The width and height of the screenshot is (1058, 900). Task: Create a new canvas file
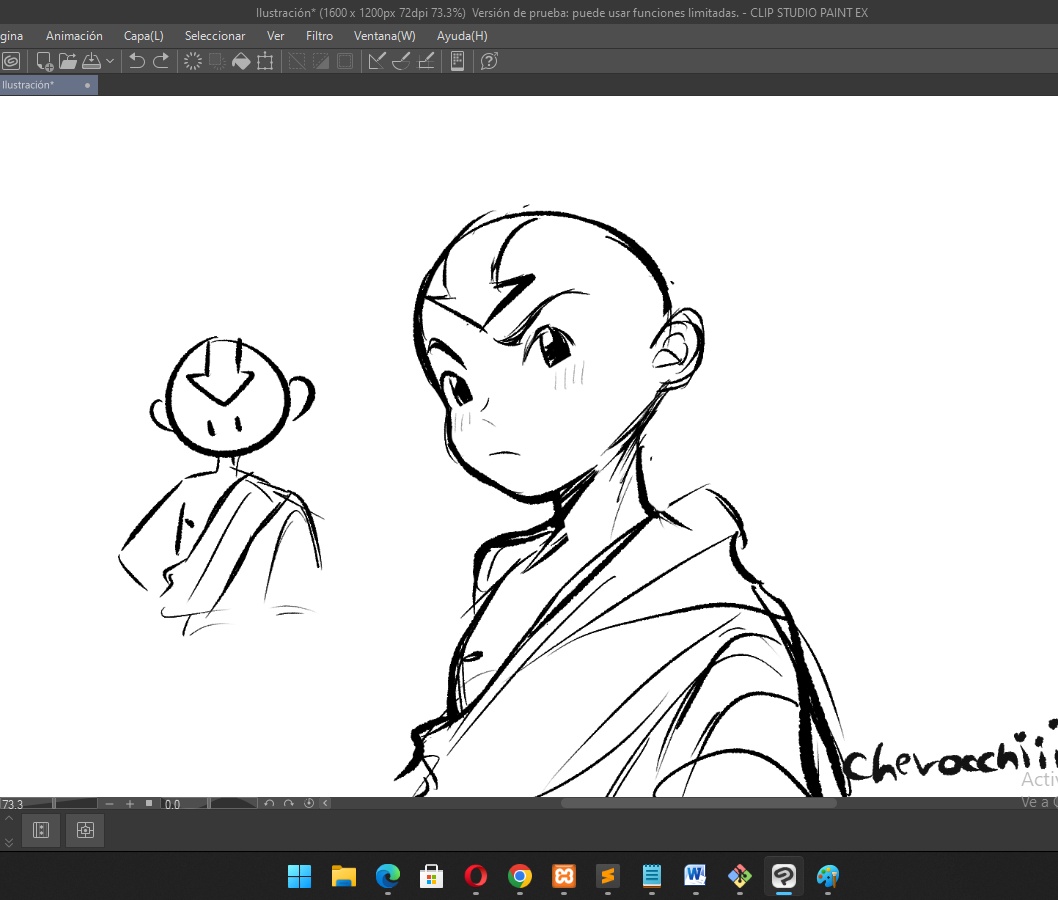(x=45, y=61)
